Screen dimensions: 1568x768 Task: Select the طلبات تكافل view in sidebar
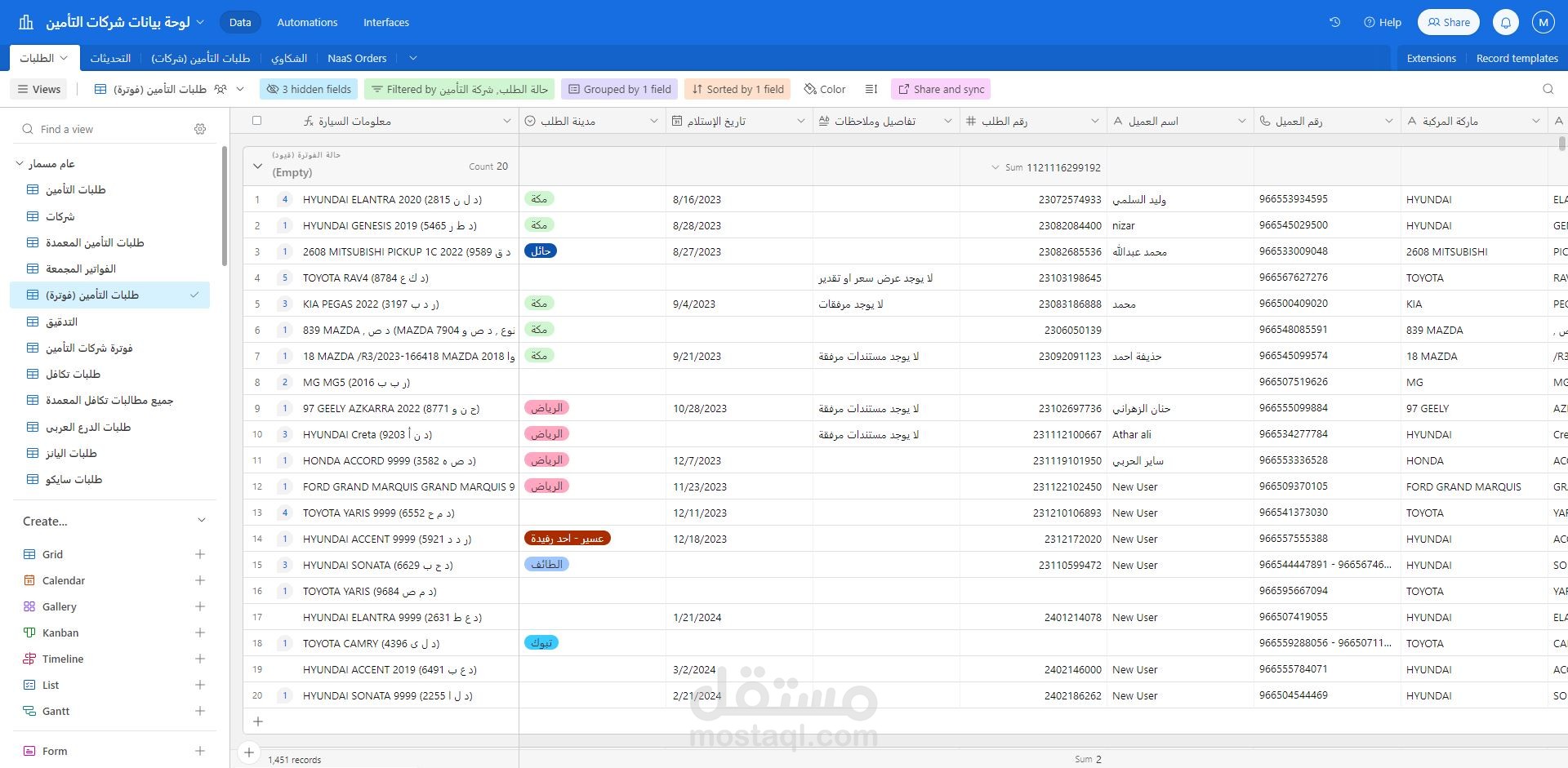click(110, 374)
